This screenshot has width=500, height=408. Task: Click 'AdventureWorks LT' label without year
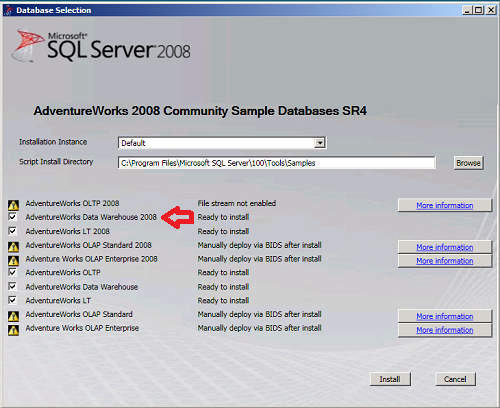[58, 300]
